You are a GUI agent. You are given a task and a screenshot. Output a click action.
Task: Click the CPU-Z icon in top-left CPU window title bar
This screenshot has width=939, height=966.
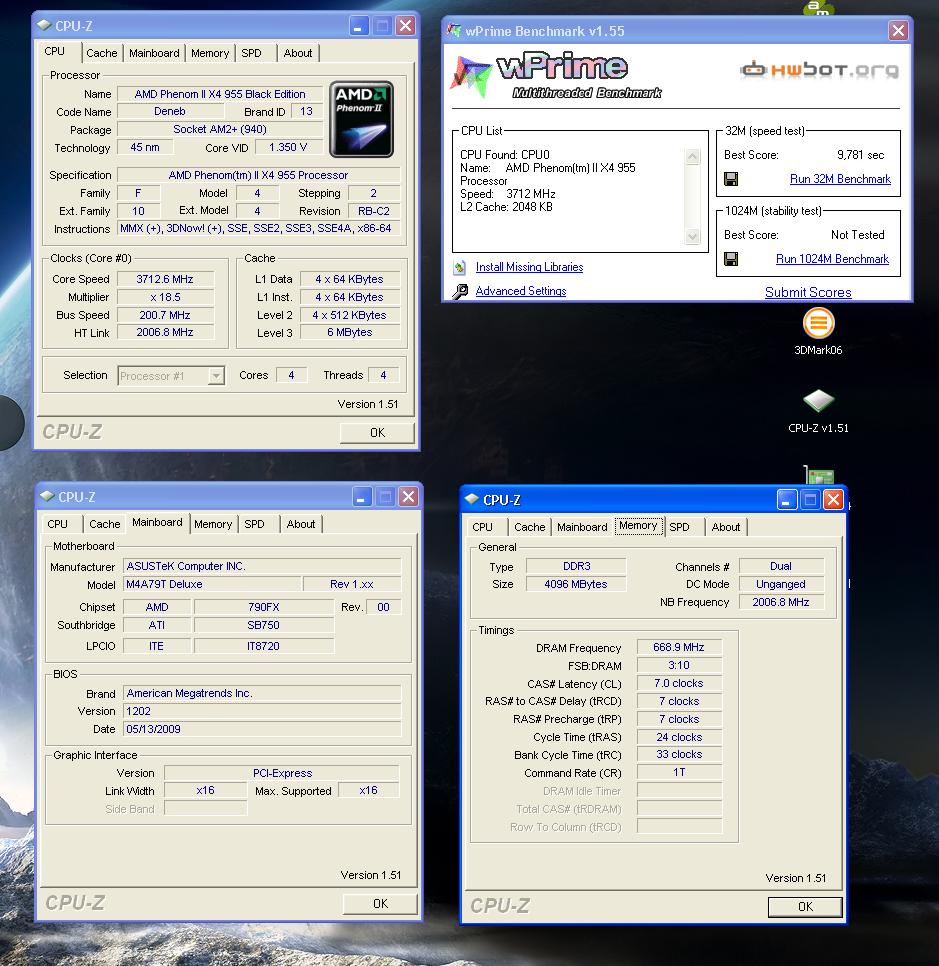(x=44, y=25)
